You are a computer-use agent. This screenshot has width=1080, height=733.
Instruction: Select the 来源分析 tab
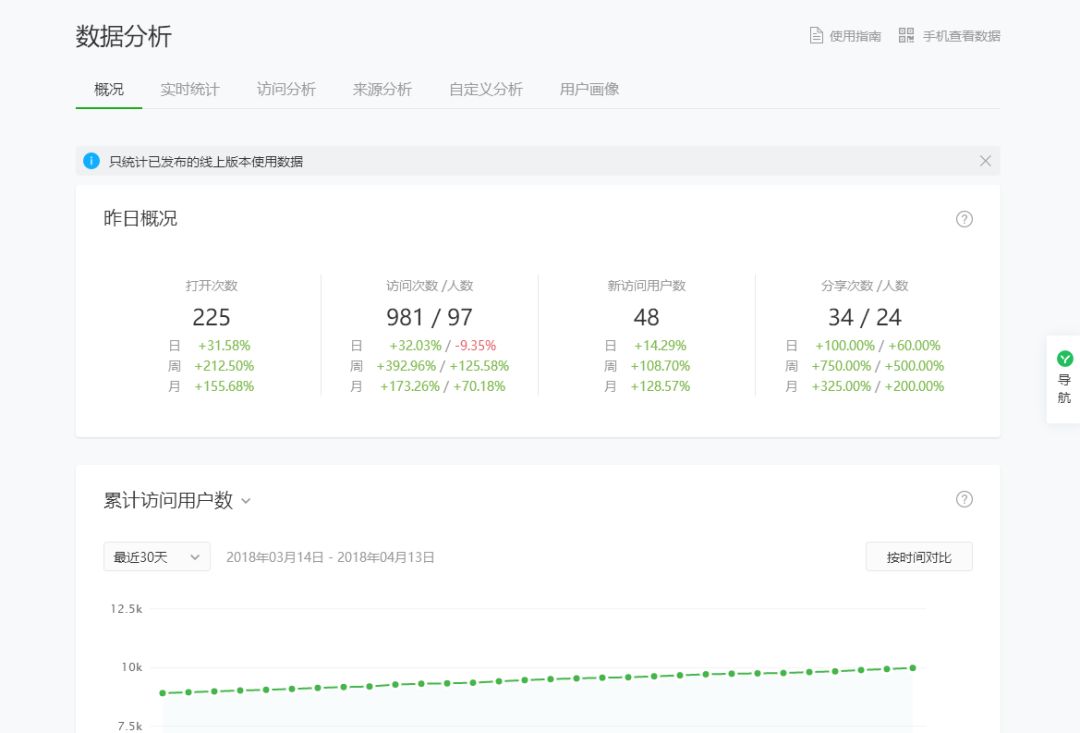[x=380, y=88]
